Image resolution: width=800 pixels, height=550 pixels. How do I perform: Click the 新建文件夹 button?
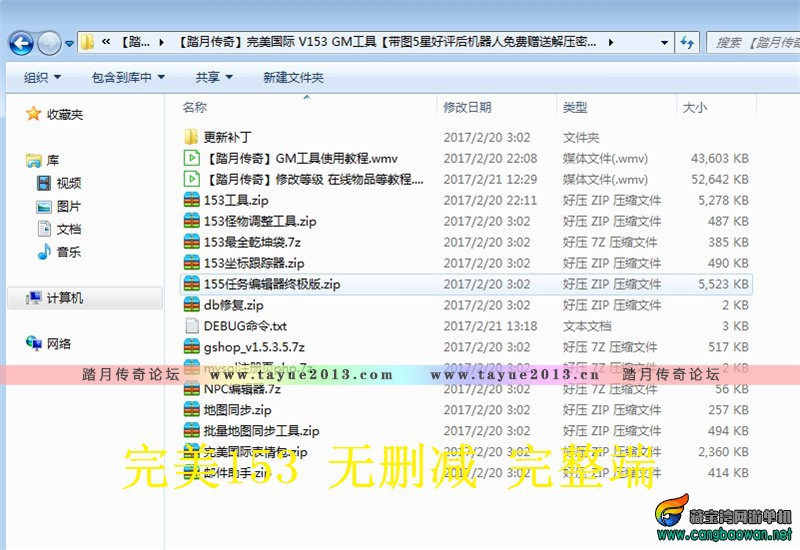(293, 77)
